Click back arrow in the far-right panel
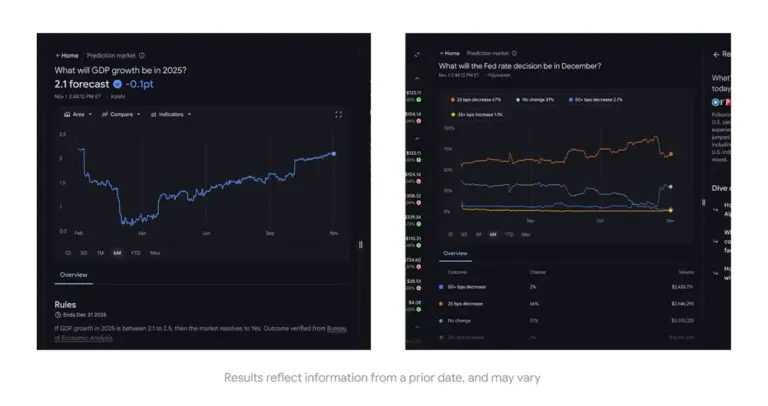The image size is (768, 406). point(716,54)
